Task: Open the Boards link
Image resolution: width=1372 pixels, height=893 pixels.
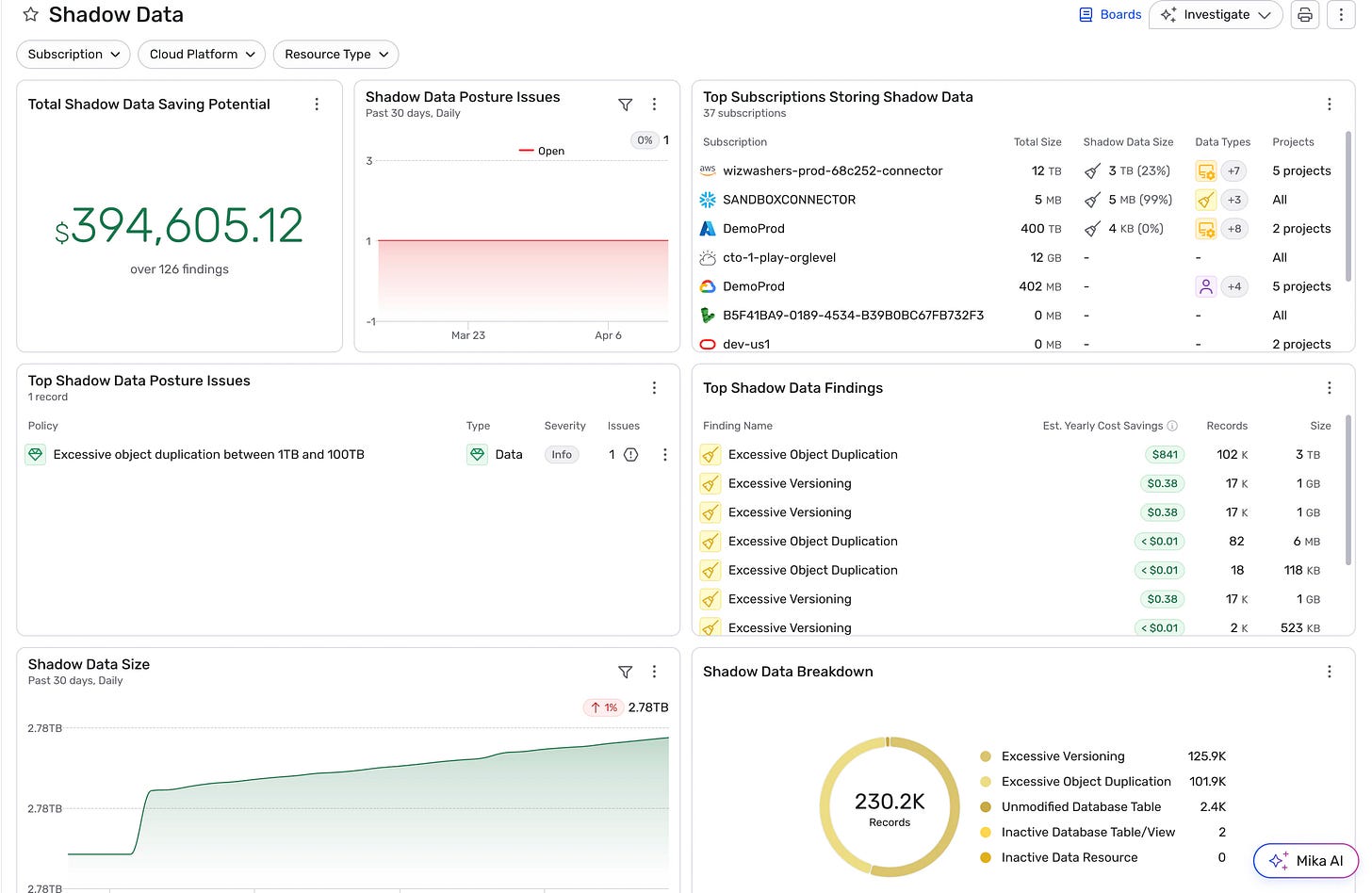Action: click(1110, 15)
